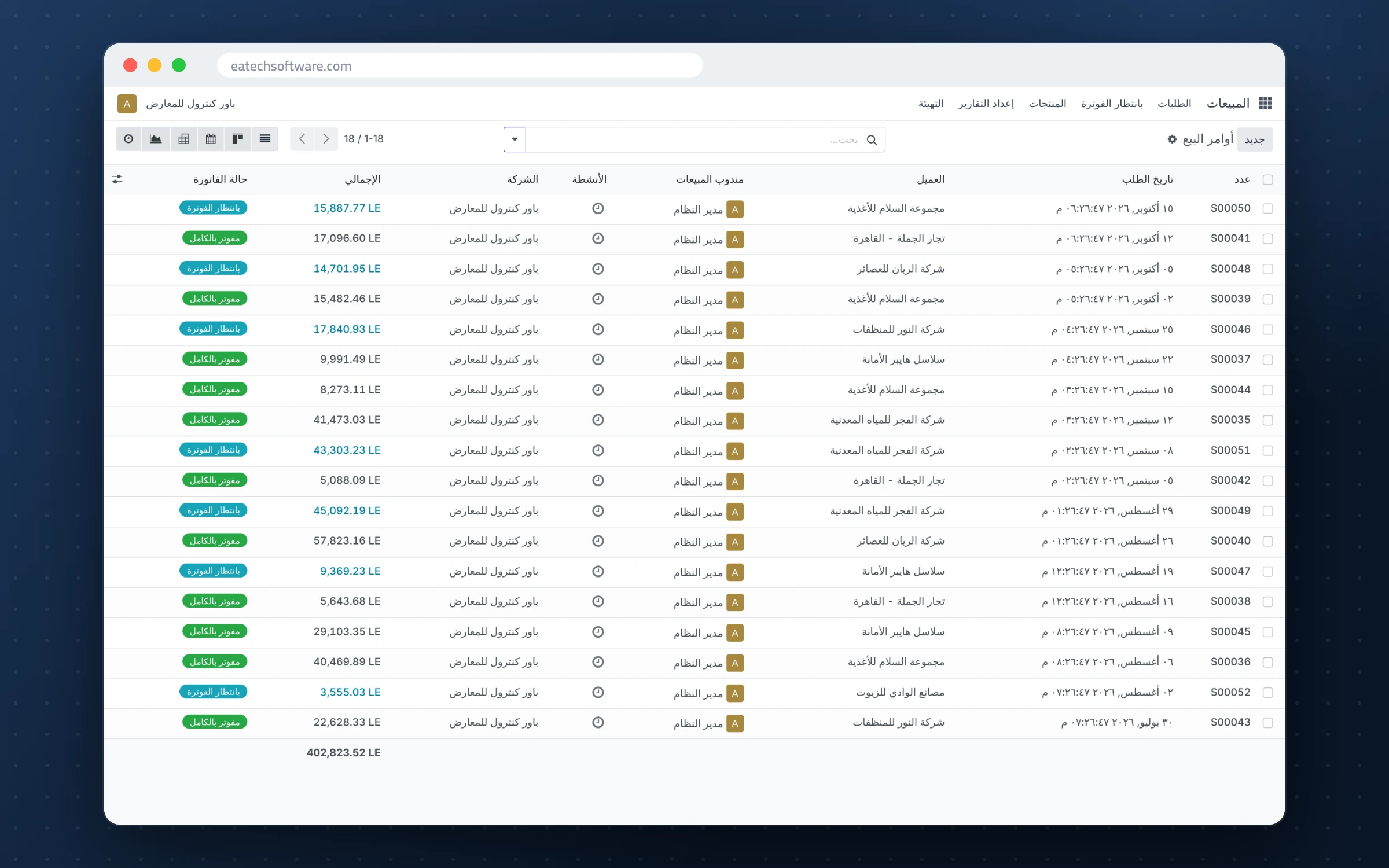The height and width of the screenshot is (868, 1389).
Task: Open order total 43,303.23 LE
Action: (x=347, y=450)
